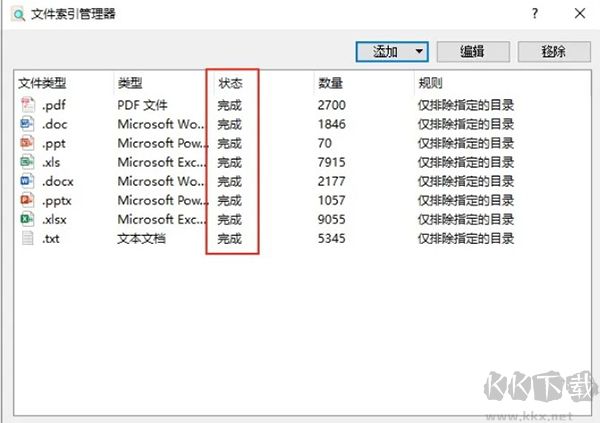
Task: Click the Word icon in .docx row
Action: coord(28,181)
